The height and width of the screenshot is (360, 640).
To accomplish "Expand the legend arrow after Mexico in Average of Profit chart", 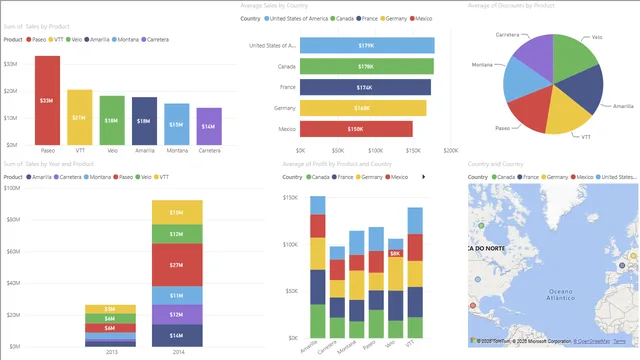I will 423,177.
